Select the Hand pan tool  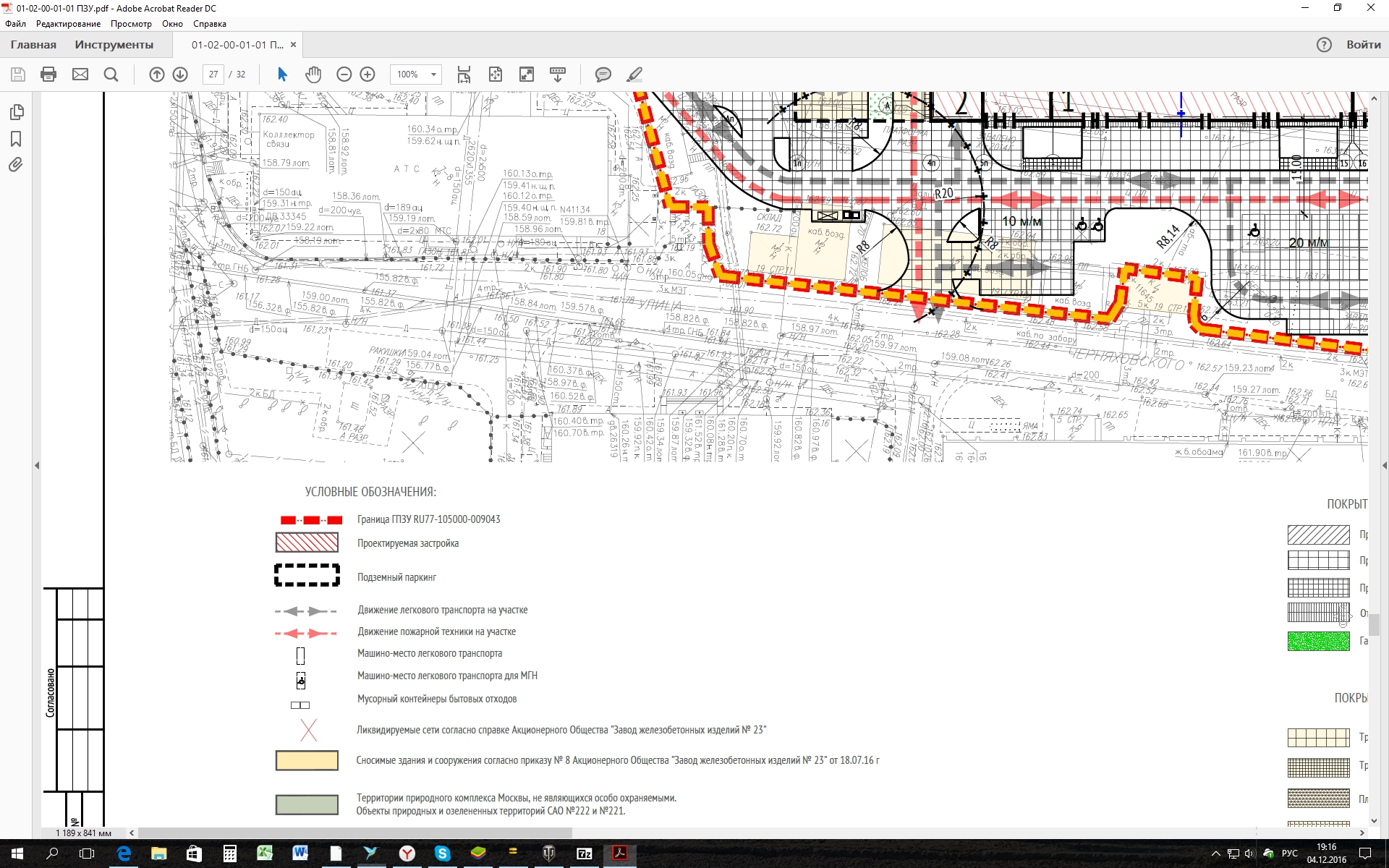313,75
